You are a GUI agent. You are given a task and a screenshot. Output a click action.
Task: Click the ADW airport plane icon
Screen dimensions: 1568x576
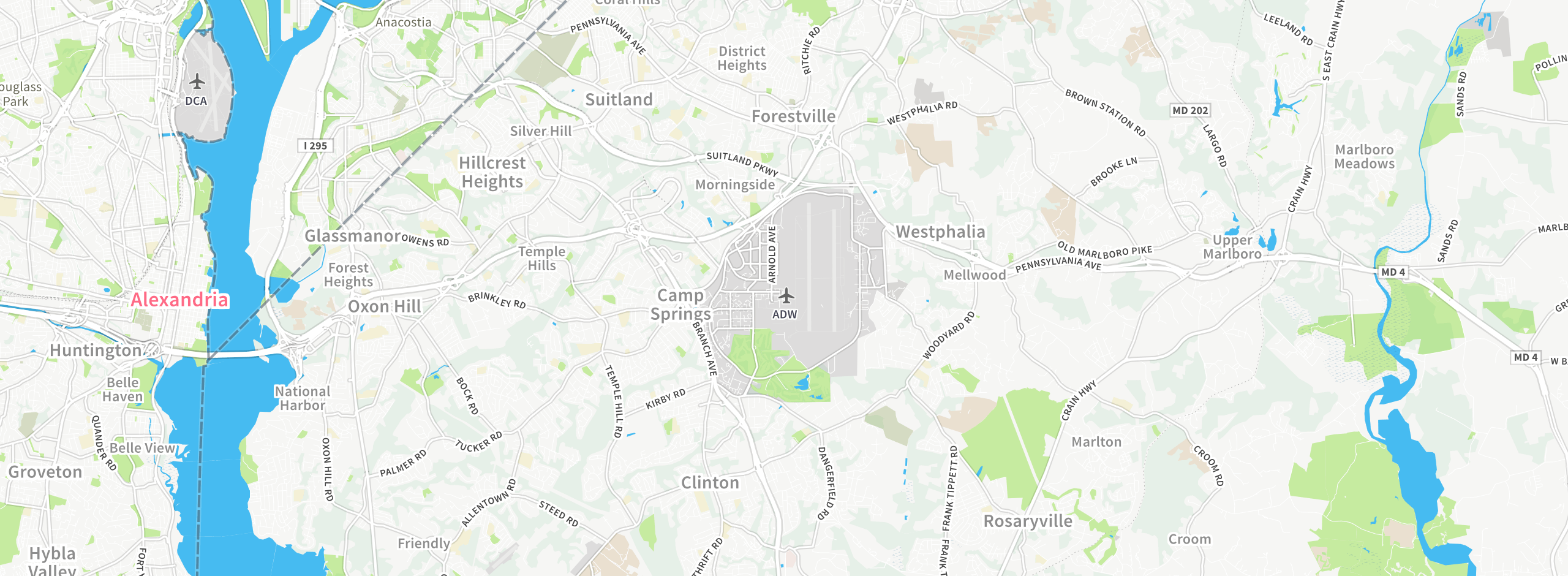pyautogui.click(x=786, y=297)
